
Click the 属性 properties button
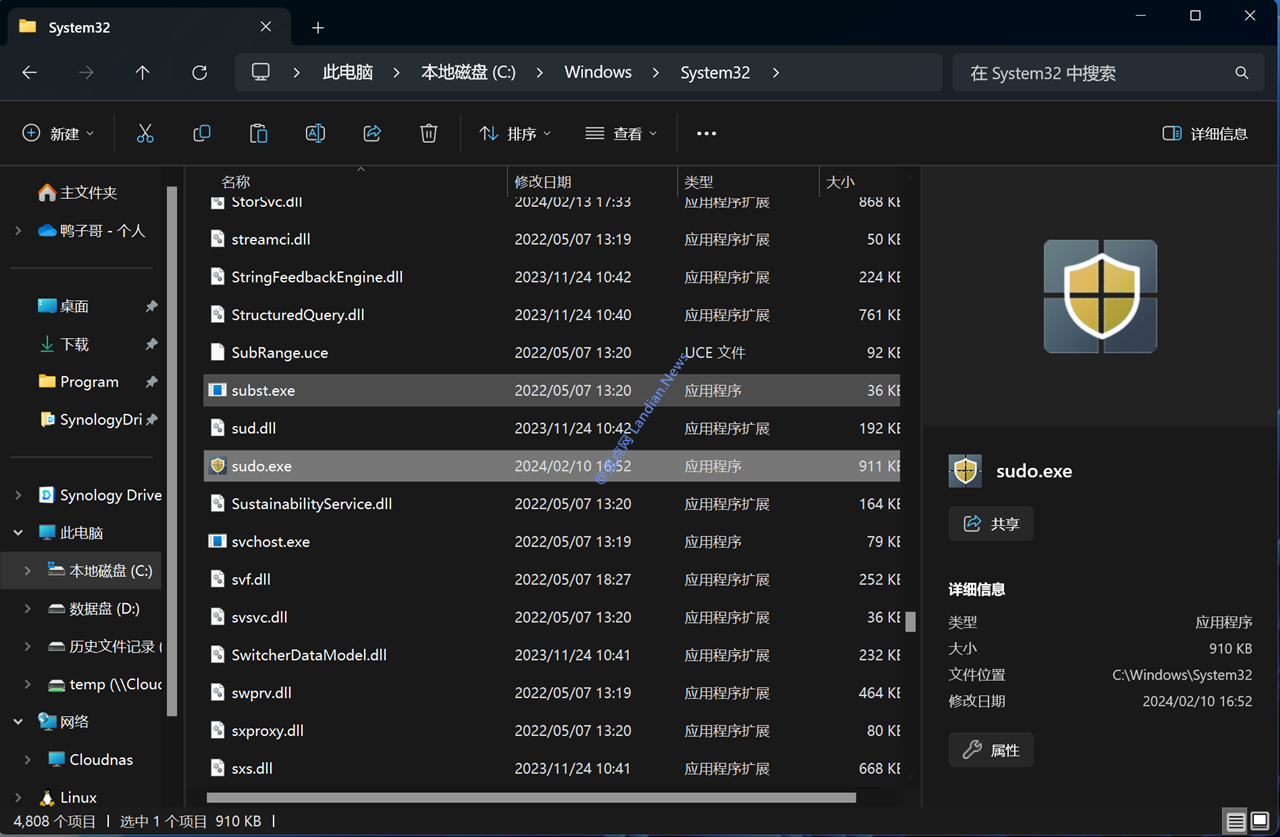point(991,750)
